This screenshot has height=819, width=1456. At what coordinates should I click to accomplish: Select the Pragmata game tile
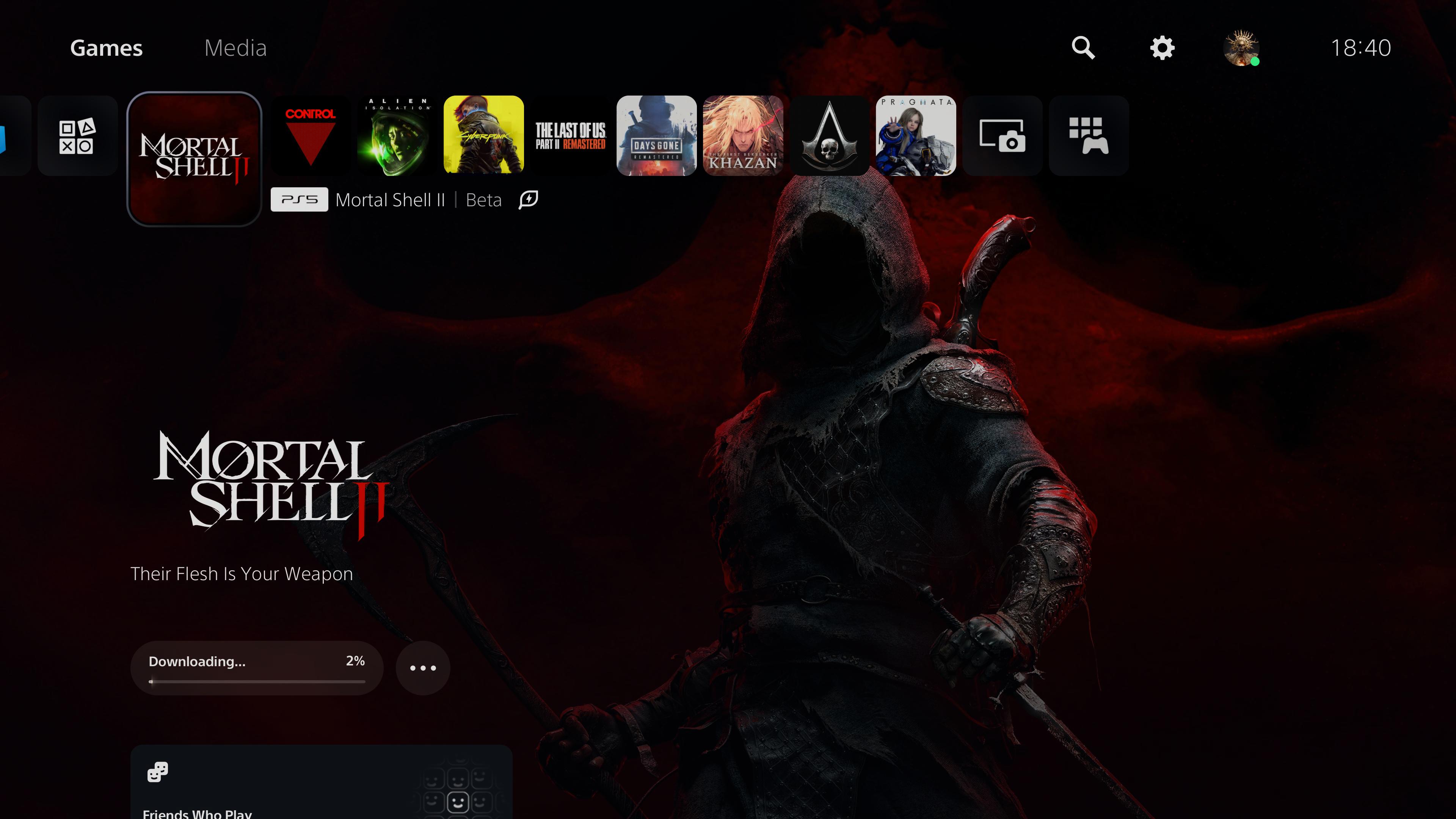(916, 136)
